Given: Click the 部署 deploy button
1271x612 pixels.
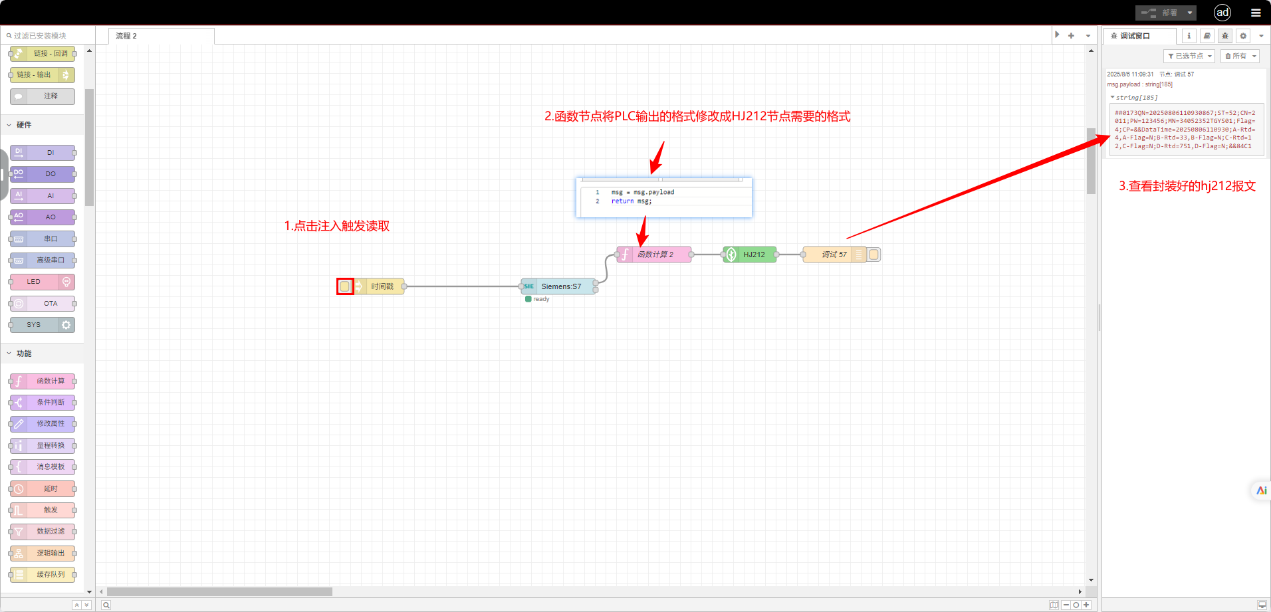Looking at the screenshot, I should pyautogui.click(x=1158, y=13).
